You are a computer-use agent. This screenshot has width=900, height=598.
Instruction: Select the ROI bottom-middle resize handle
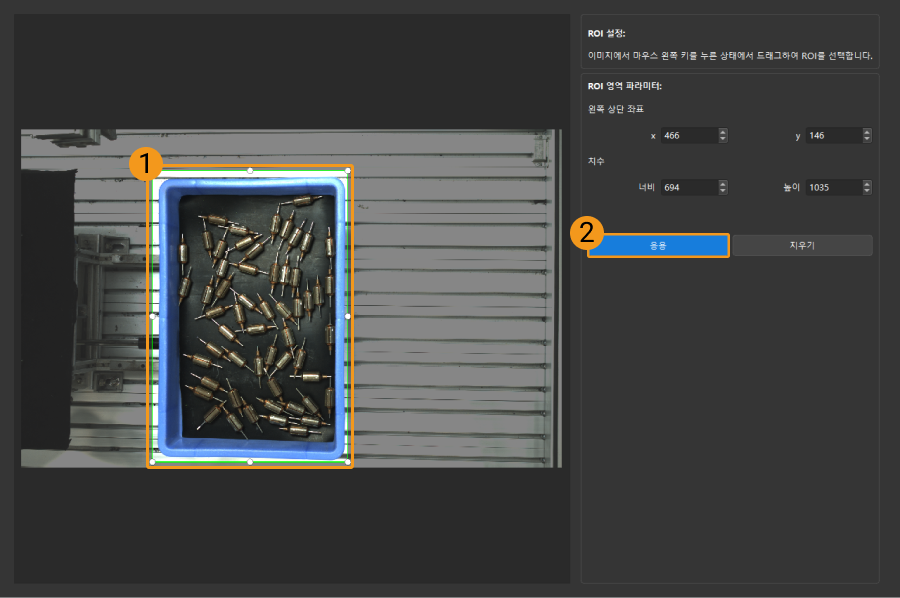pos(250,462)
